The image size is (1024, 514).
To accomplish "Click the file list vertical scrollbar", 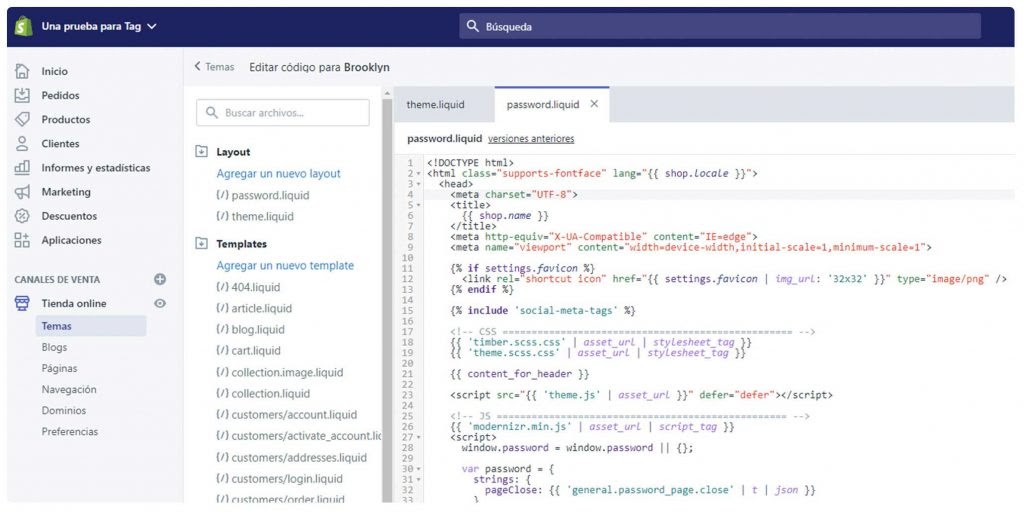I will coord(387,300).
